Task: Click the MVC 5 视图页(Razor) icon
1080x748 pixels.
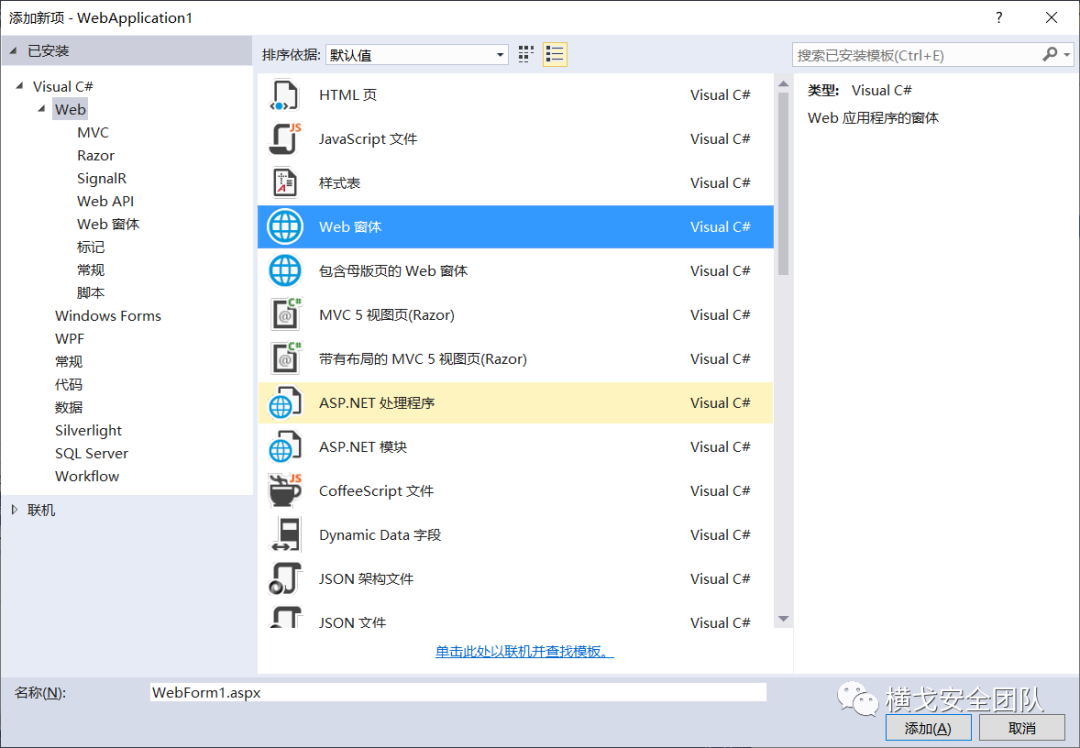Action: click(286, 315)
